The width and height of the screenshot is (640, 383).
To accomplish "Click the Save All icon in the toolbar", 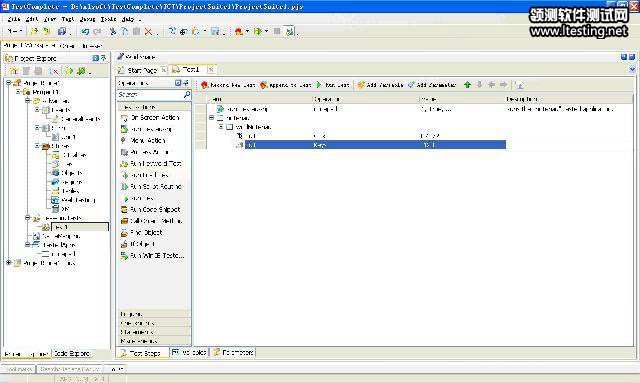I will (x=62, y=31).
